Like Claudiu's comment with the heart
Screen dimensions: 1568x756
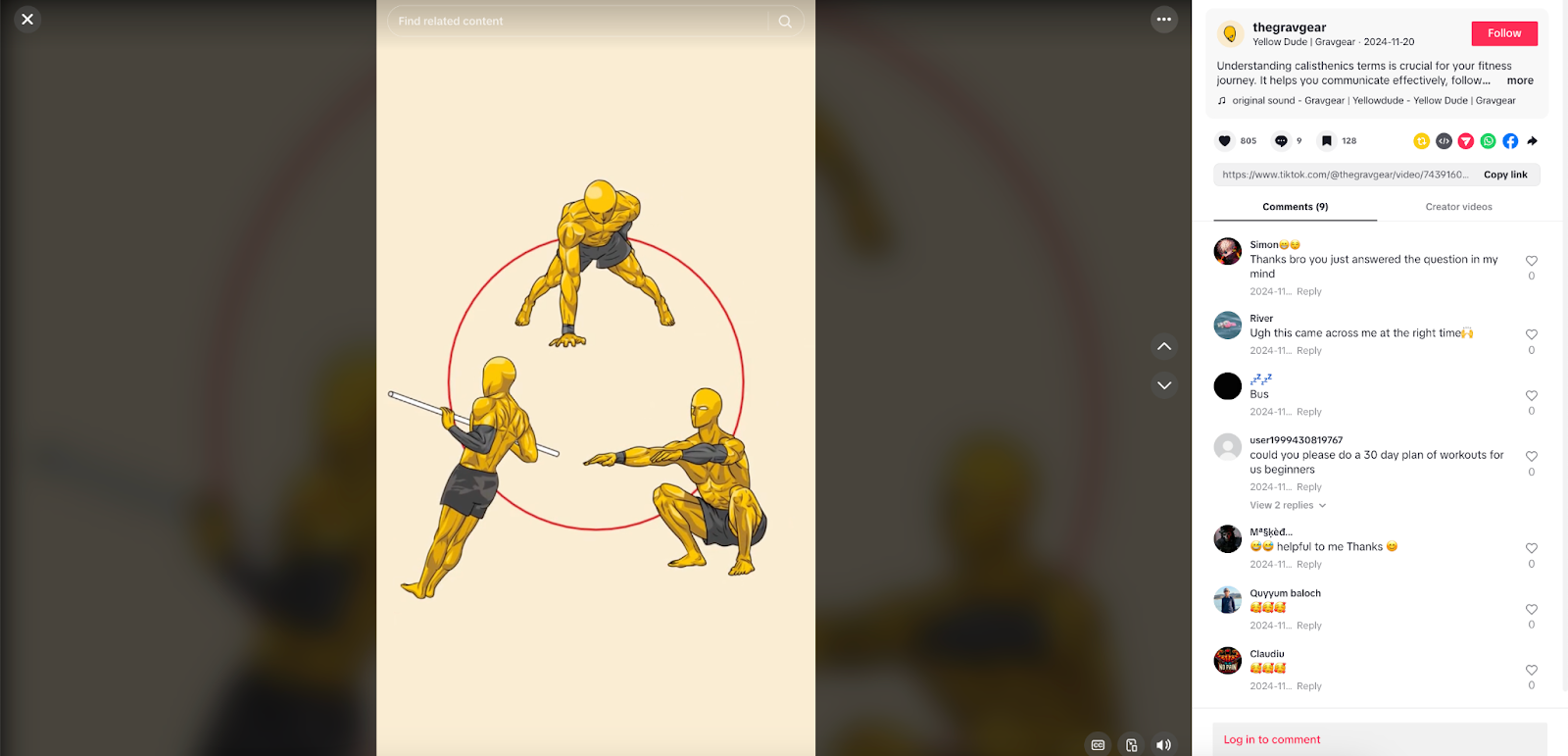(x=1532, y=671)
